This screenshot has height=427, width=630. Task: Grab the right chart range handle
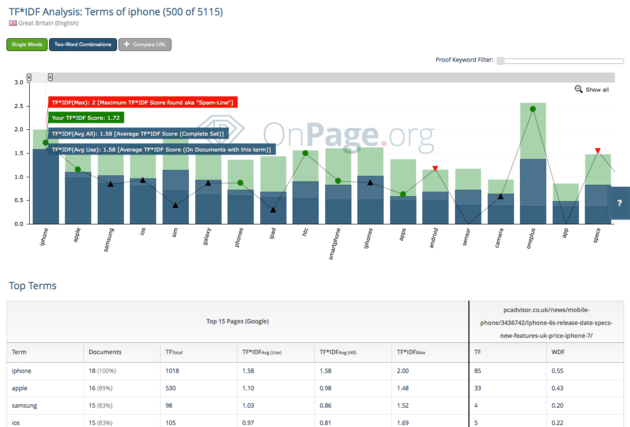point(50,77)
